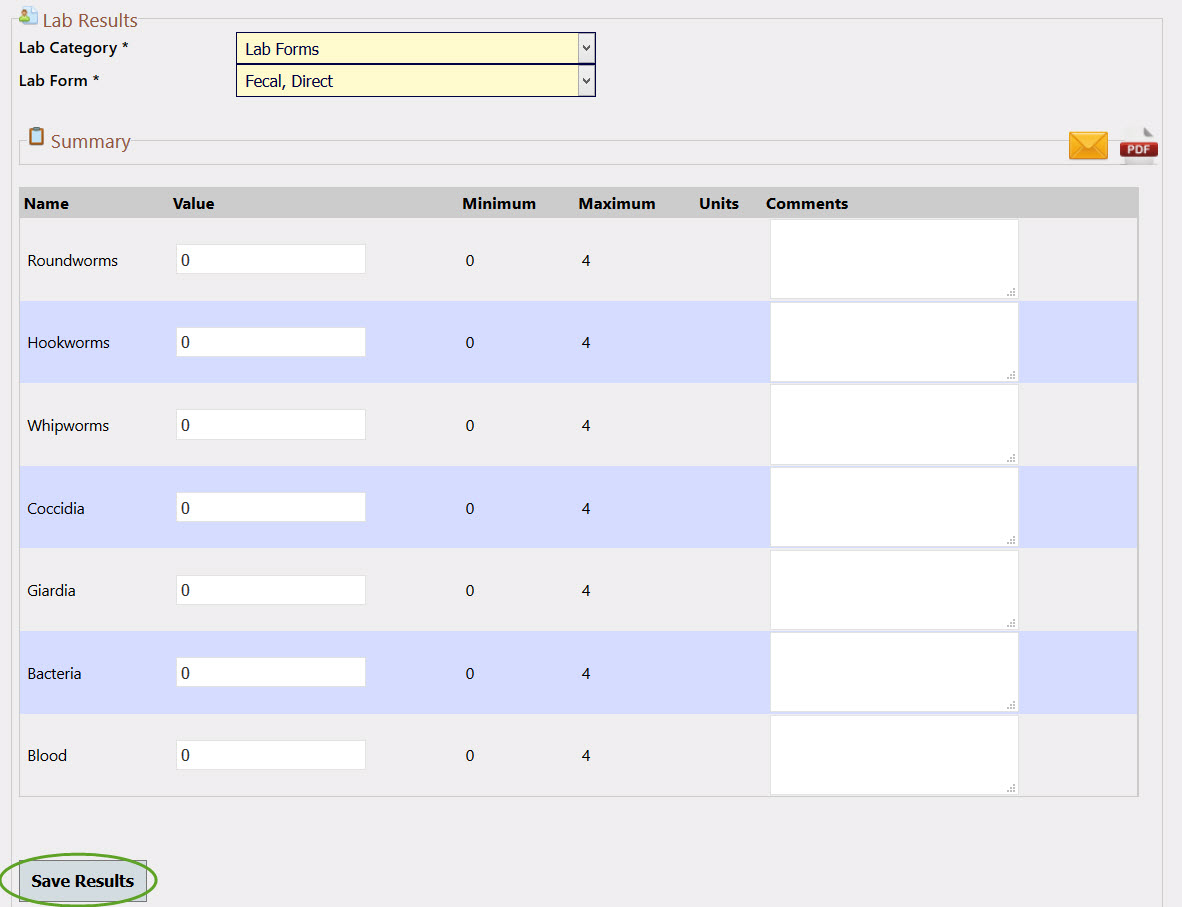Click the Hookworms minimum value 0

470,343
